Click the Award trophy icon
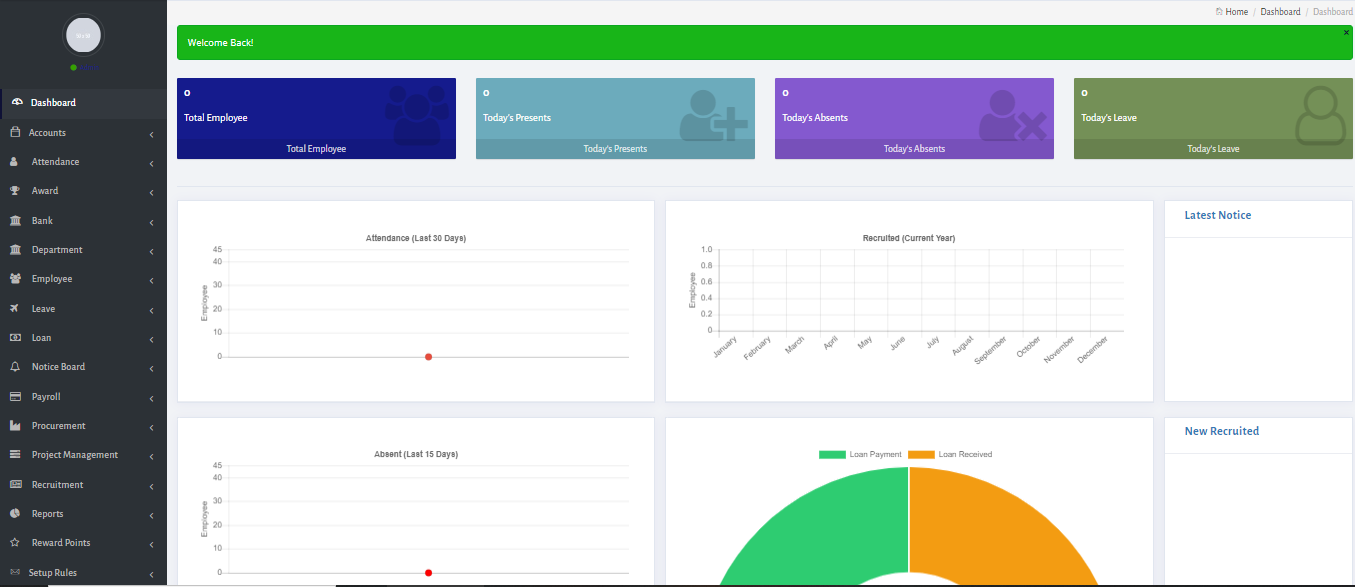 pos(14,191)
